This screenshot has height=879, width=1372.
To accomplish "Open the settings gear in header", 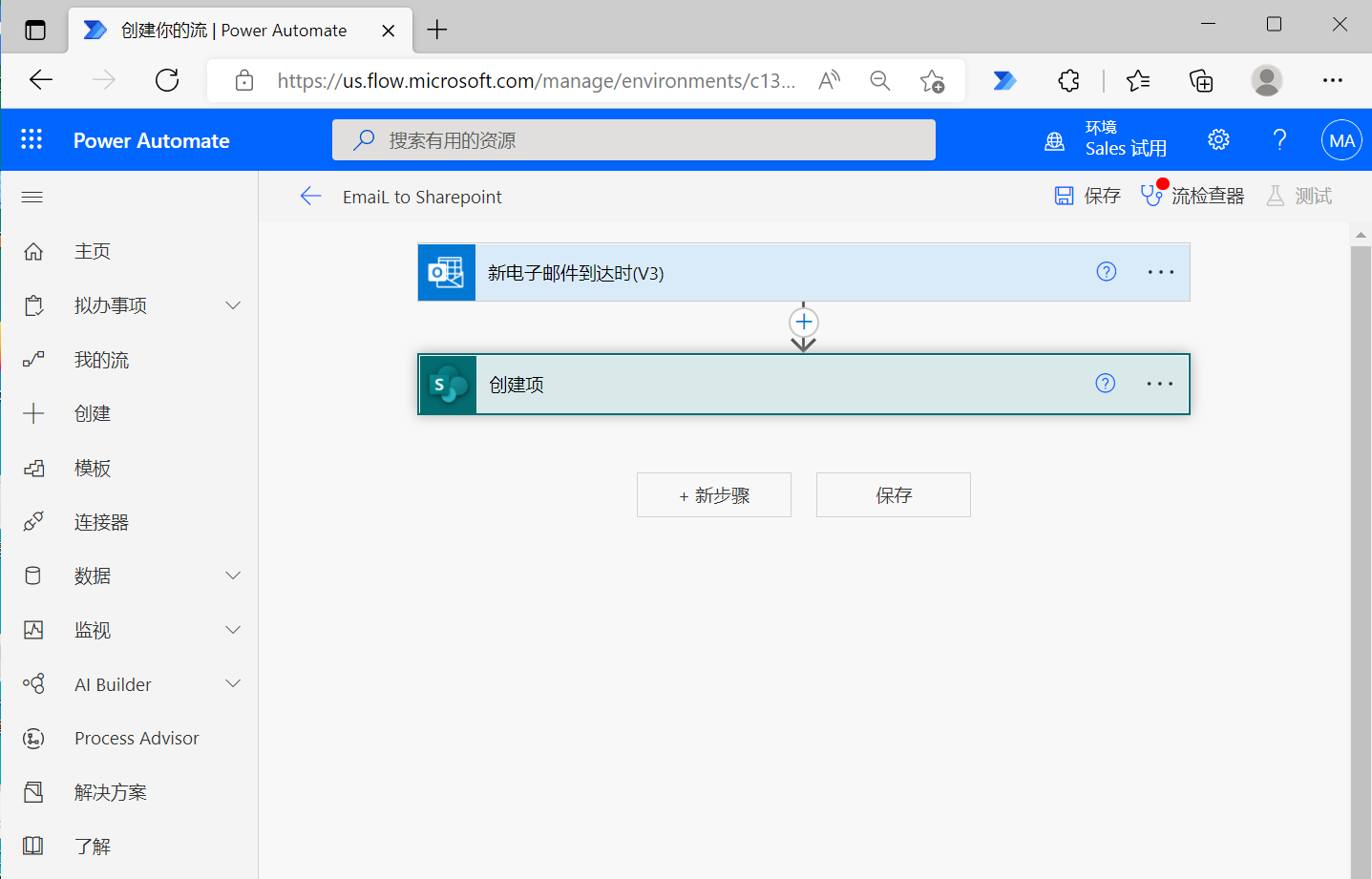I will [1218, 140].
